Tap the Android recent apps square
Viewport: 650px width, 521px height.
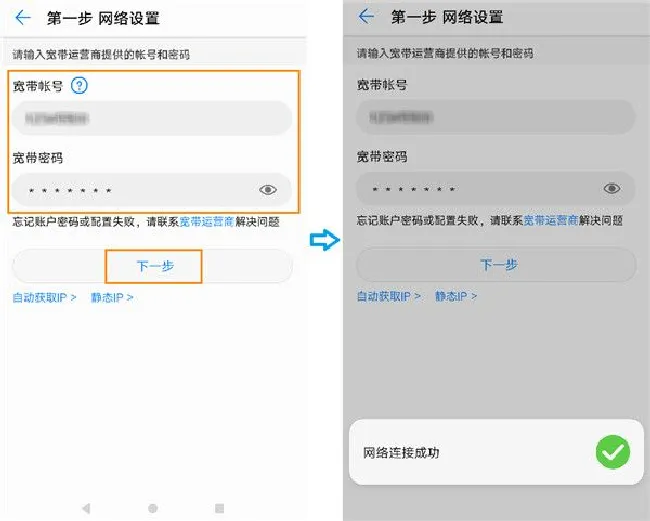coord(220,508)
